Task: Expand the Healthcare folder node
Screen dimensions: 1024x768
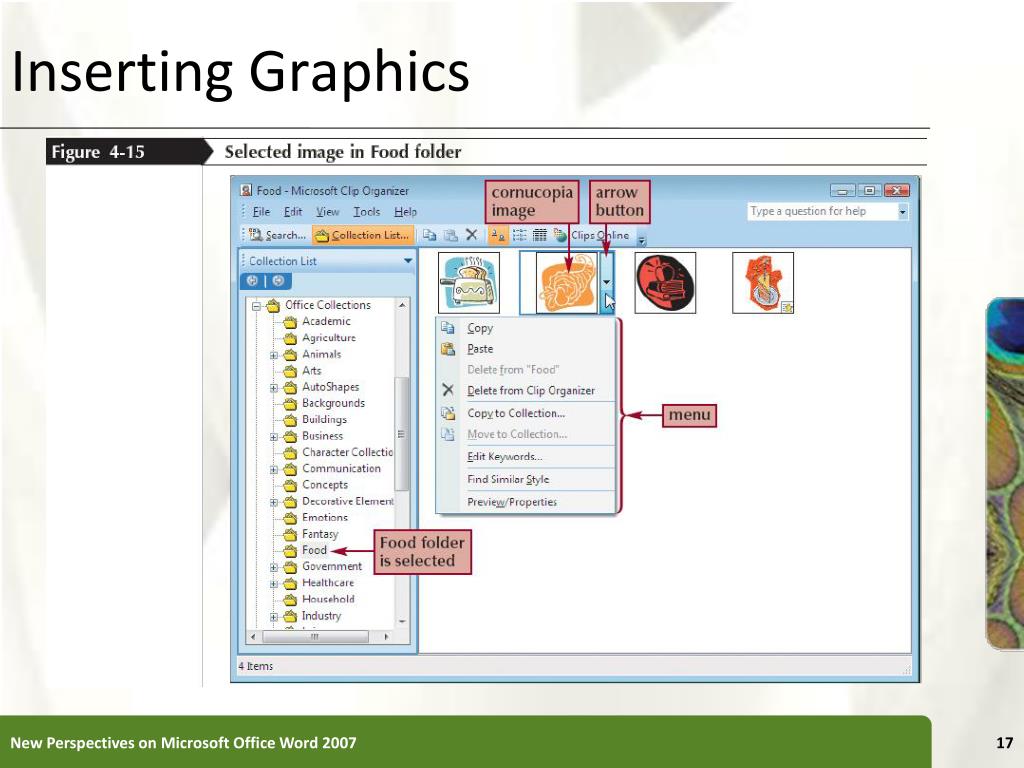Action: (x=274, y=584)
